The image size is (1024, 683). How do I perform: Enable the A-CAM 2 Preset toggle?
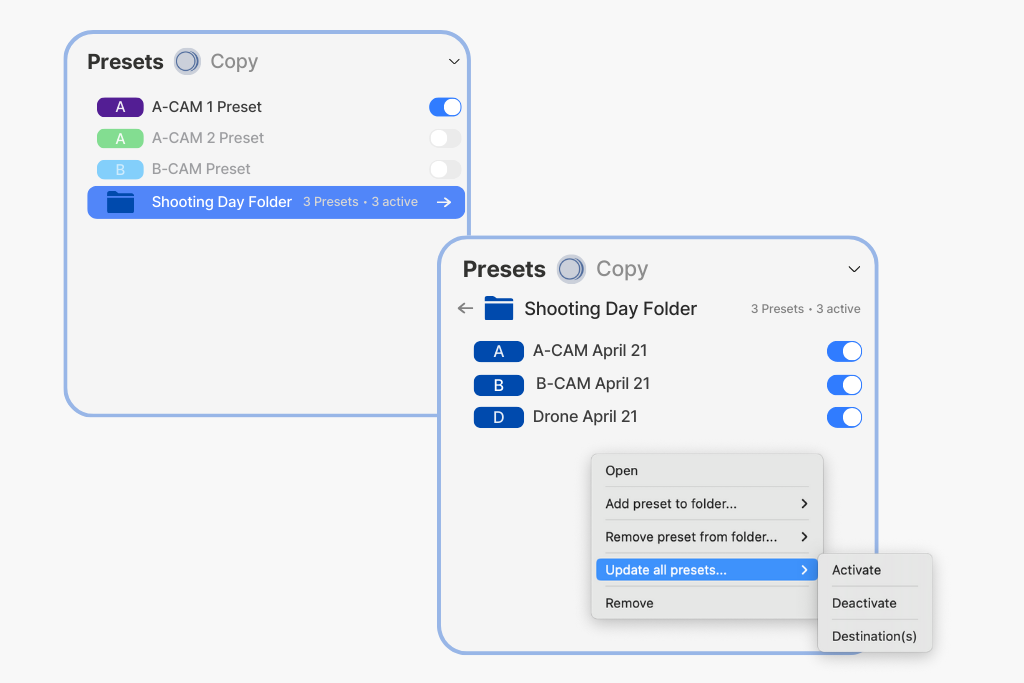coord(445,138)
